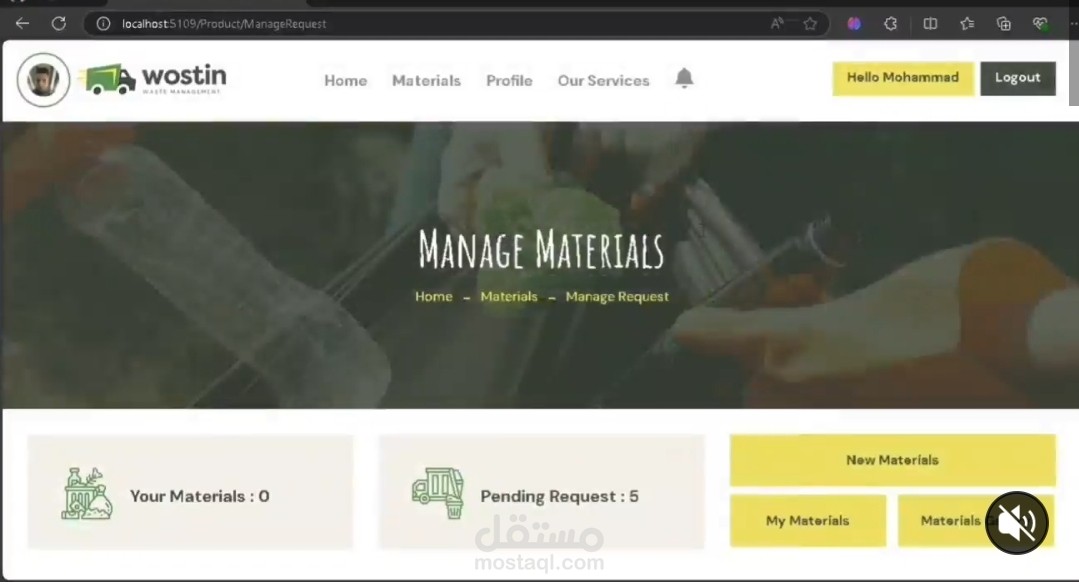Open browser essentials heart icon

pyautogui.click(x=1040, y=23)
